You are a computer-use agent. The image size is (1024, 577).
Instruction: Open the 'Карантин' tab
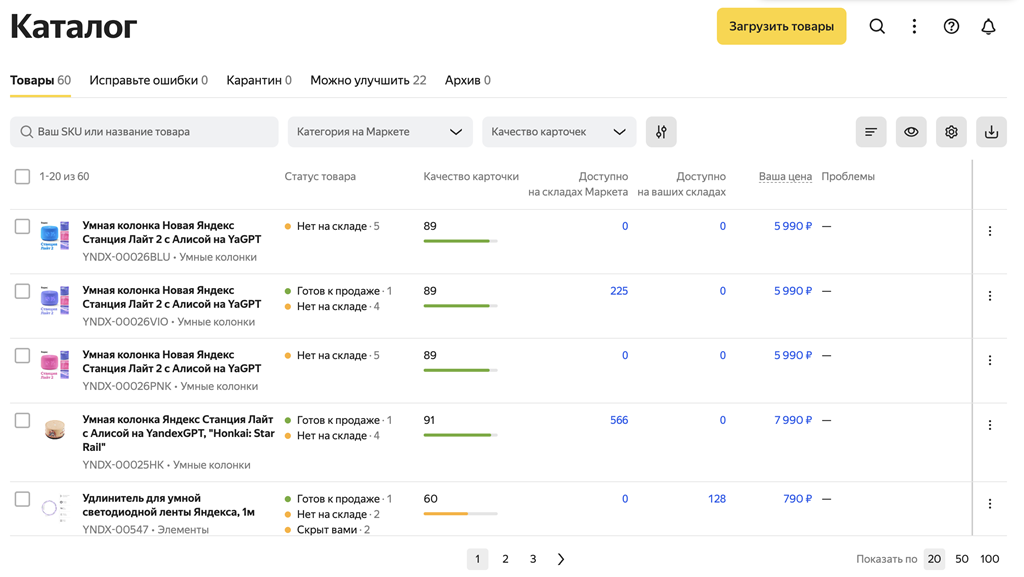point(258,80)
